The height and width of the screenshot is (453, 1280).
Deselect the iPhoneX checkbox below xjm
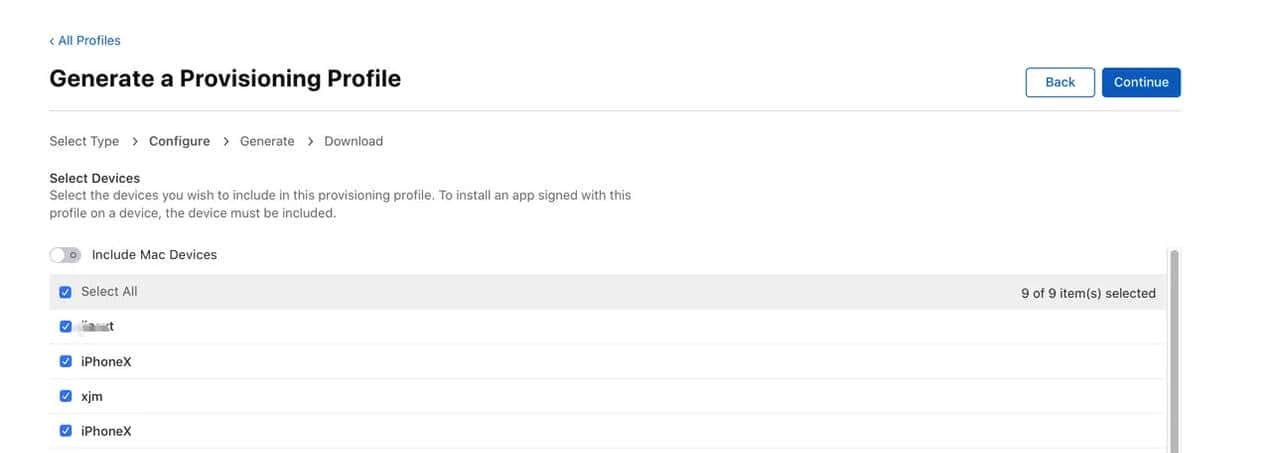pyautogui.click(x=66, y=431)
